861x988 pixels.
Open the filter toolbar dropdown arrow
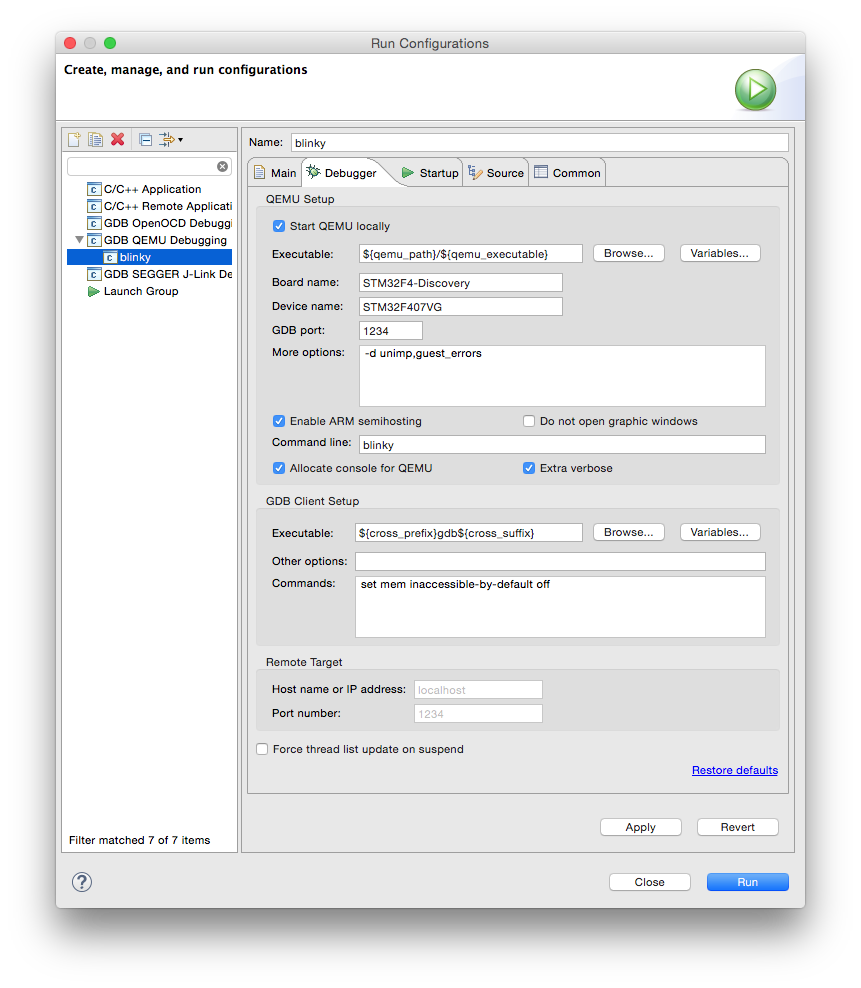click(x=180, y=139)
